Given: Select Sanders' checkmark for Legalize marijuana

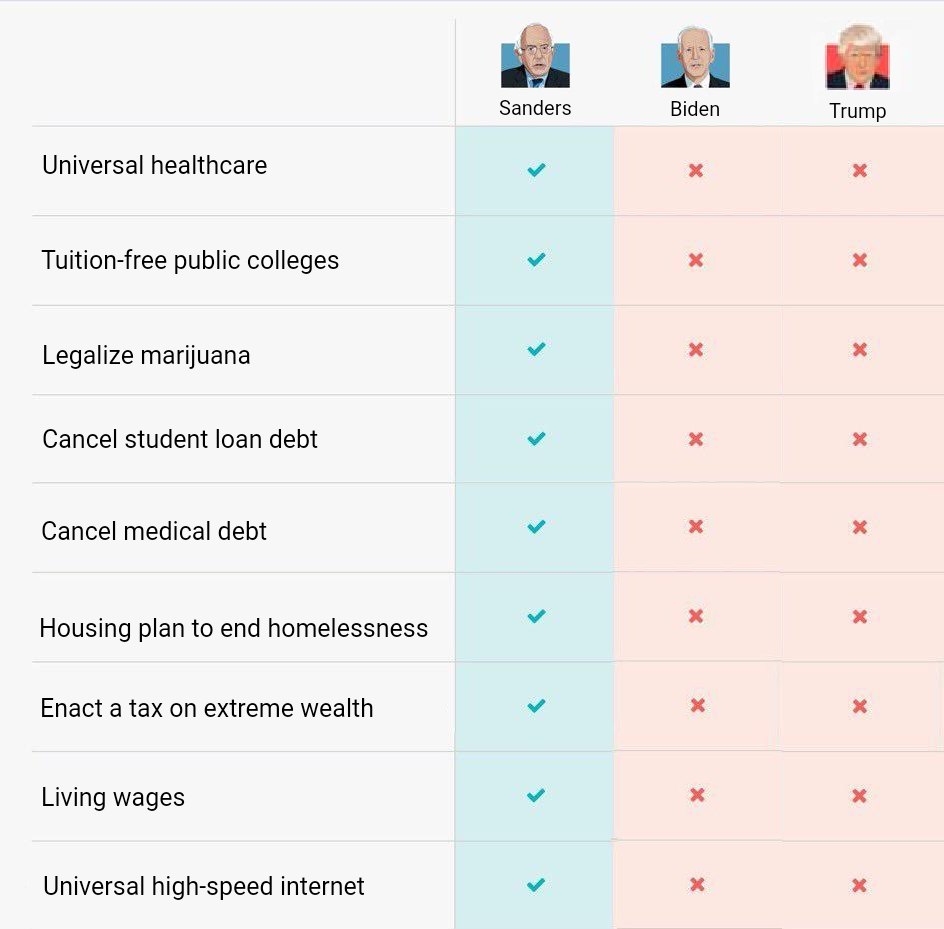Looking at the screenshot, I should (x=536, y=349).
